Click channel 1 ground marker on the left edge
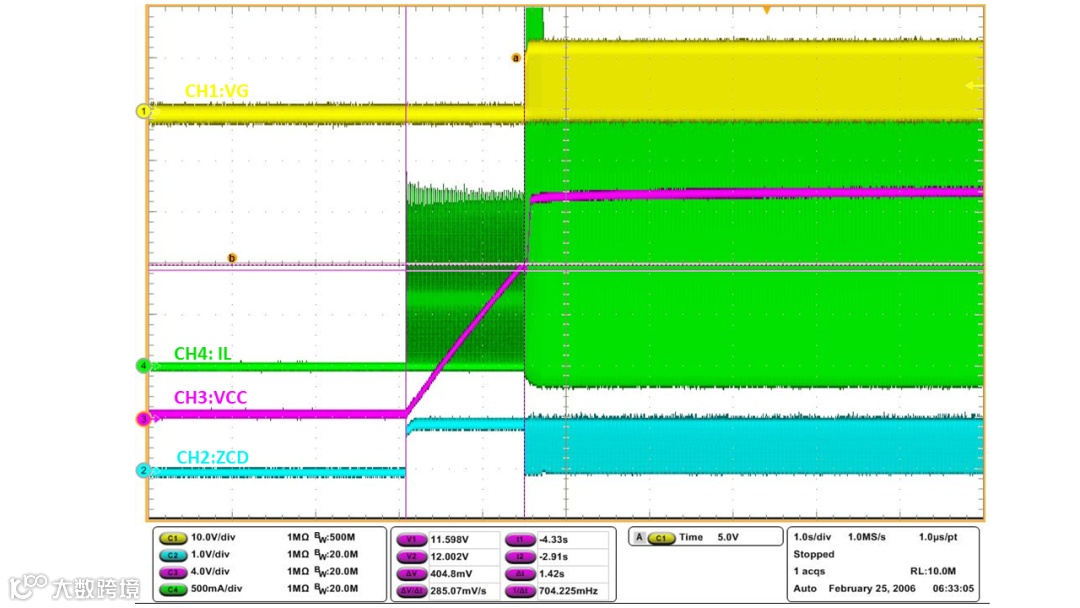 pos(143,111)
